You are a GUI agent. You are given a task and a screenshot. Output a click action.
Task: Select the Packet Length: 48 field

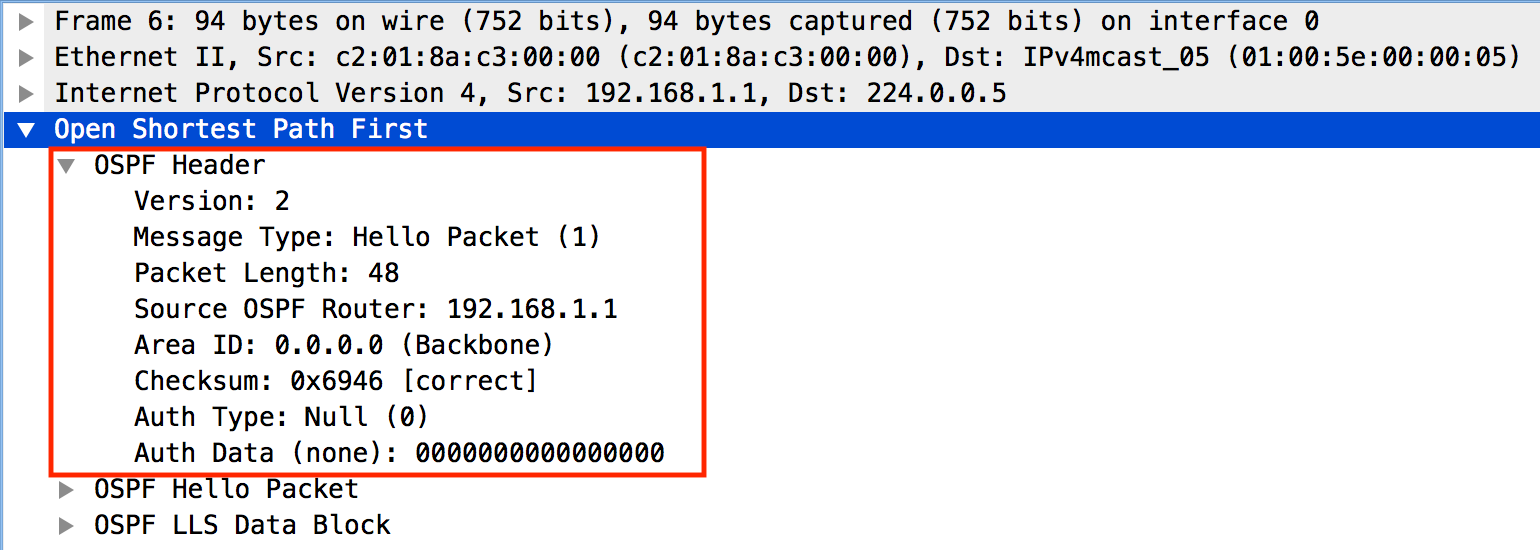click(267, 273)
